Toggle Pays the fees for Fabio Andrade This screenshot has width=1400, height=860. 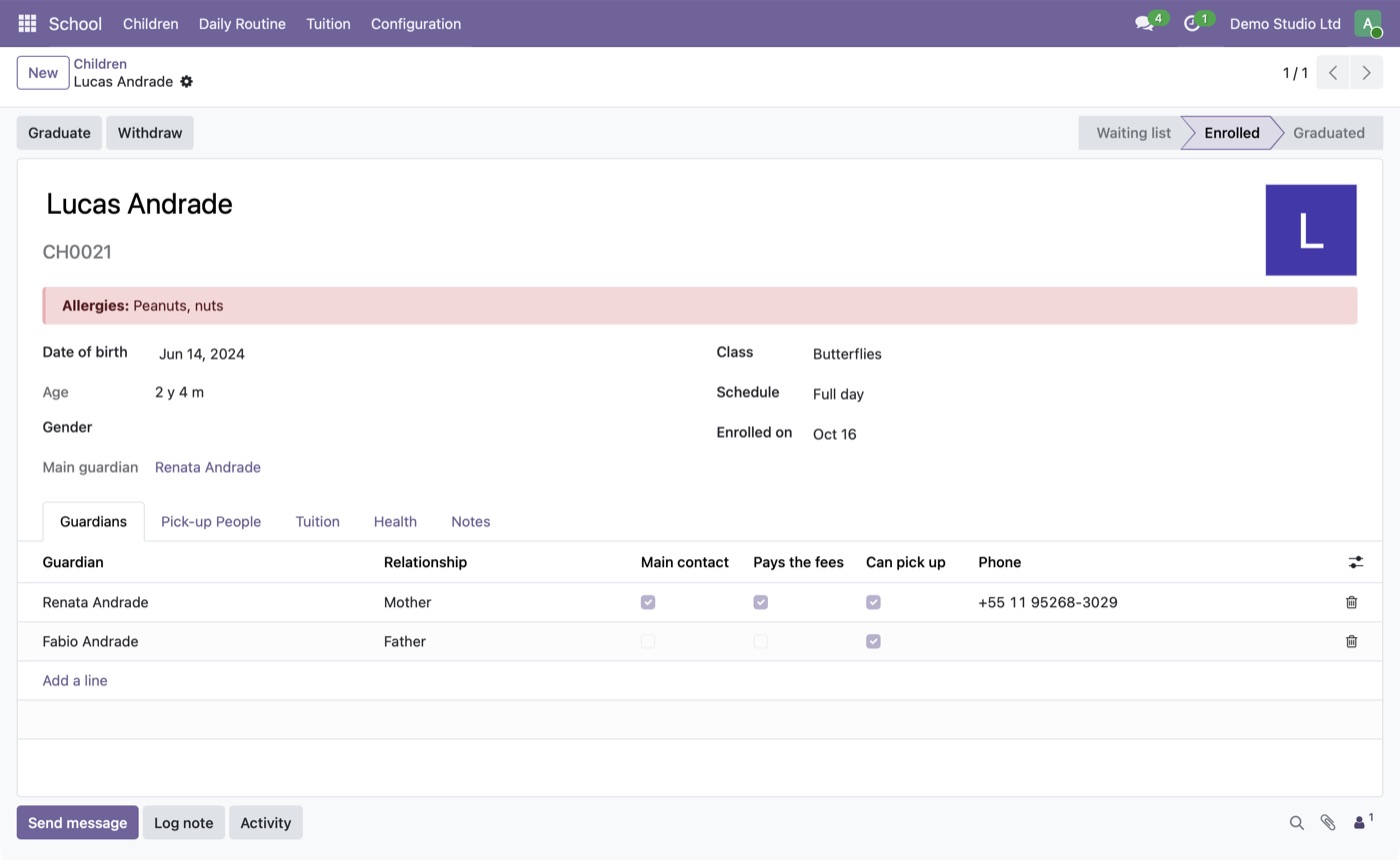click(x=760, y=641)
